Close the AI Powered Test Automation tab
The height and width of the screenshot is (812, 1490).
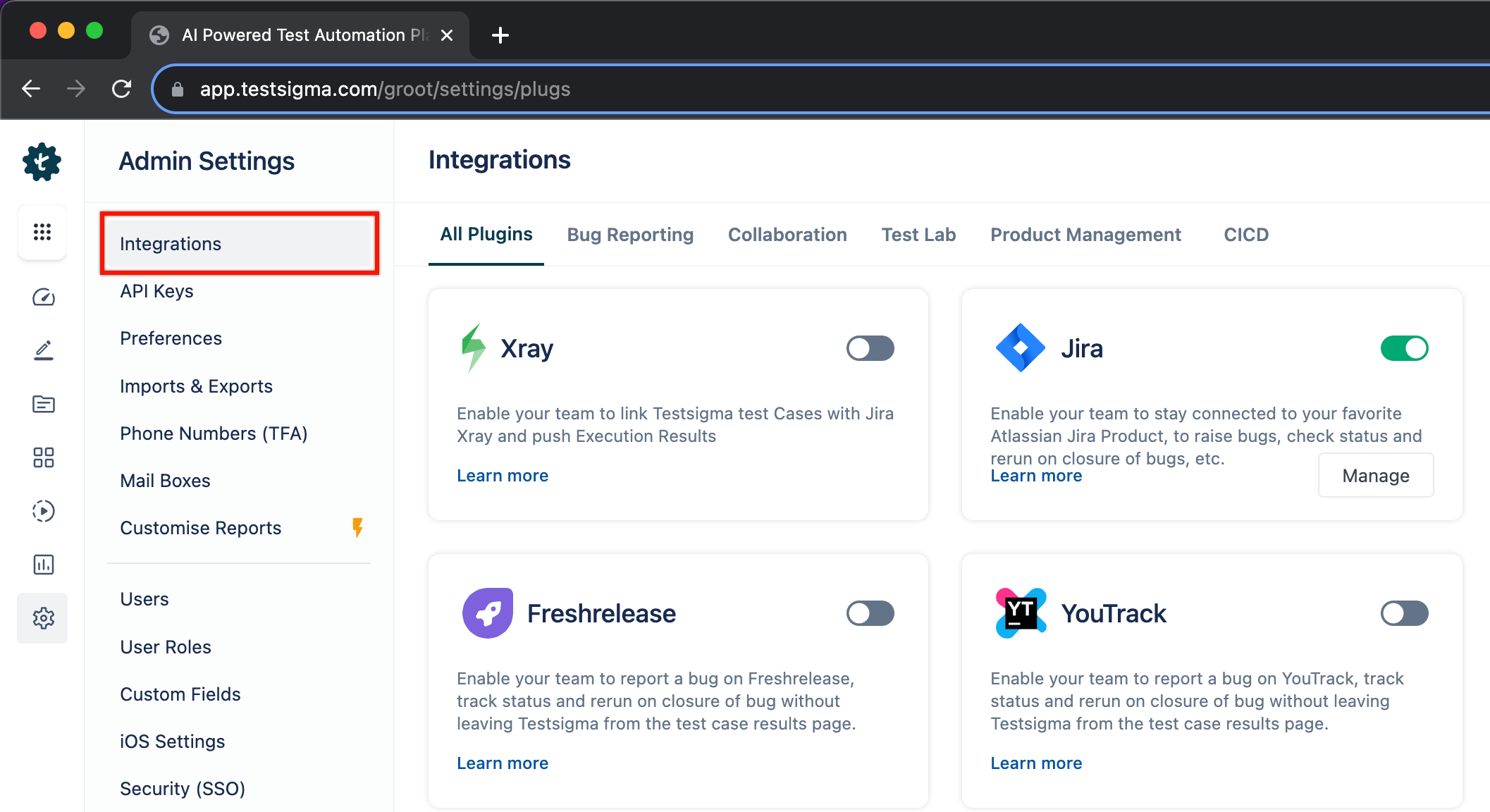(x=447, y=35)
